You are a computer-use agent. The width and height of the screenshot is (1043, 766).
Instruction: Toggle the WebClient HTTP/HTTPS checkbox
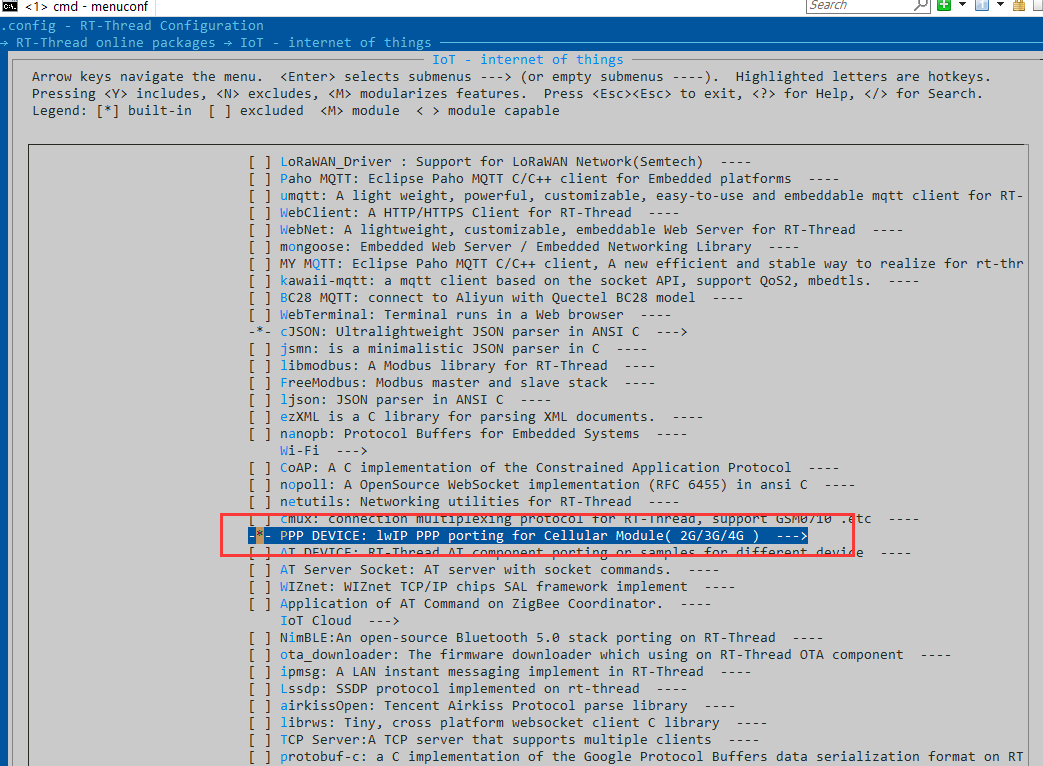(x=260, y=213)
